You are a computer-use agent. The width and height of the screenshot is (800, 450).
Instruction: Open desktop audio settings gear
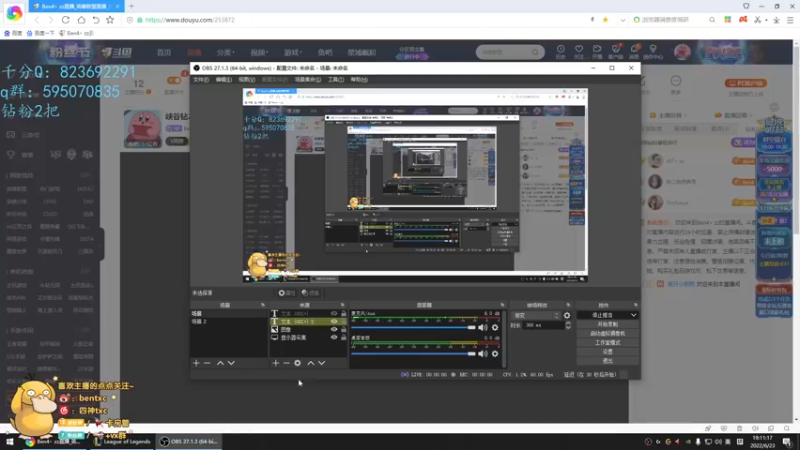click(x=495, y=354)
